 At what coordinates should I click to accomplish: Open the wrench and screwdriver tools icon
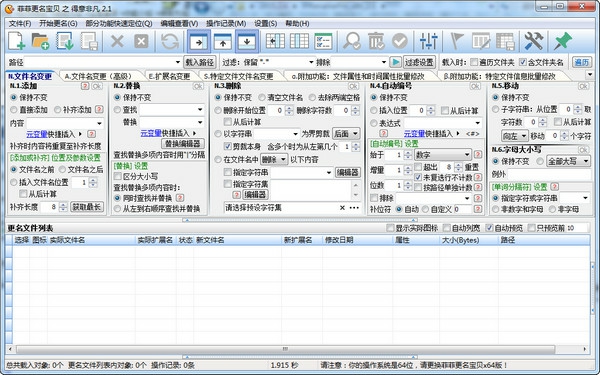(533, 41)
